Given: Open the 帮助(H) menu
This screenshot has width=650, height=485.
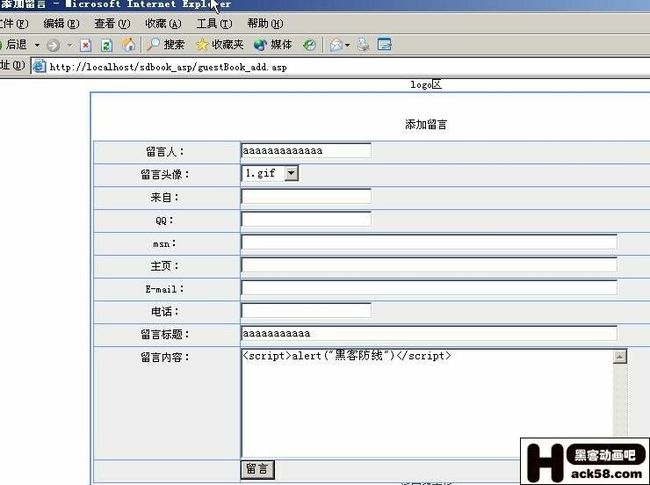Looking at the screenshot, I should 265,24.
